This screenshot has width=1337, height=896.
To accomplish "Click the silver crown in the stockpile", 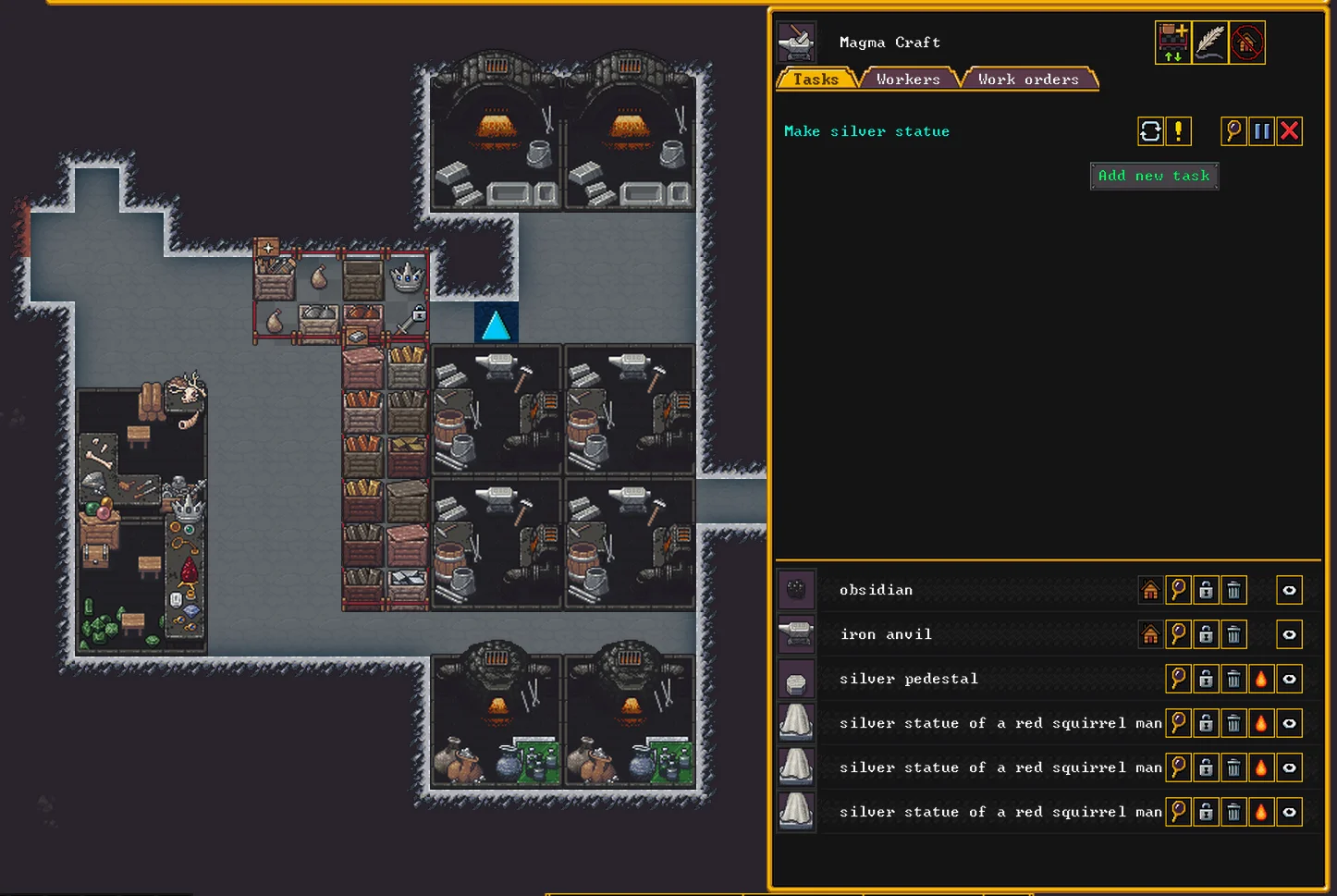I will tap(406, 276).
